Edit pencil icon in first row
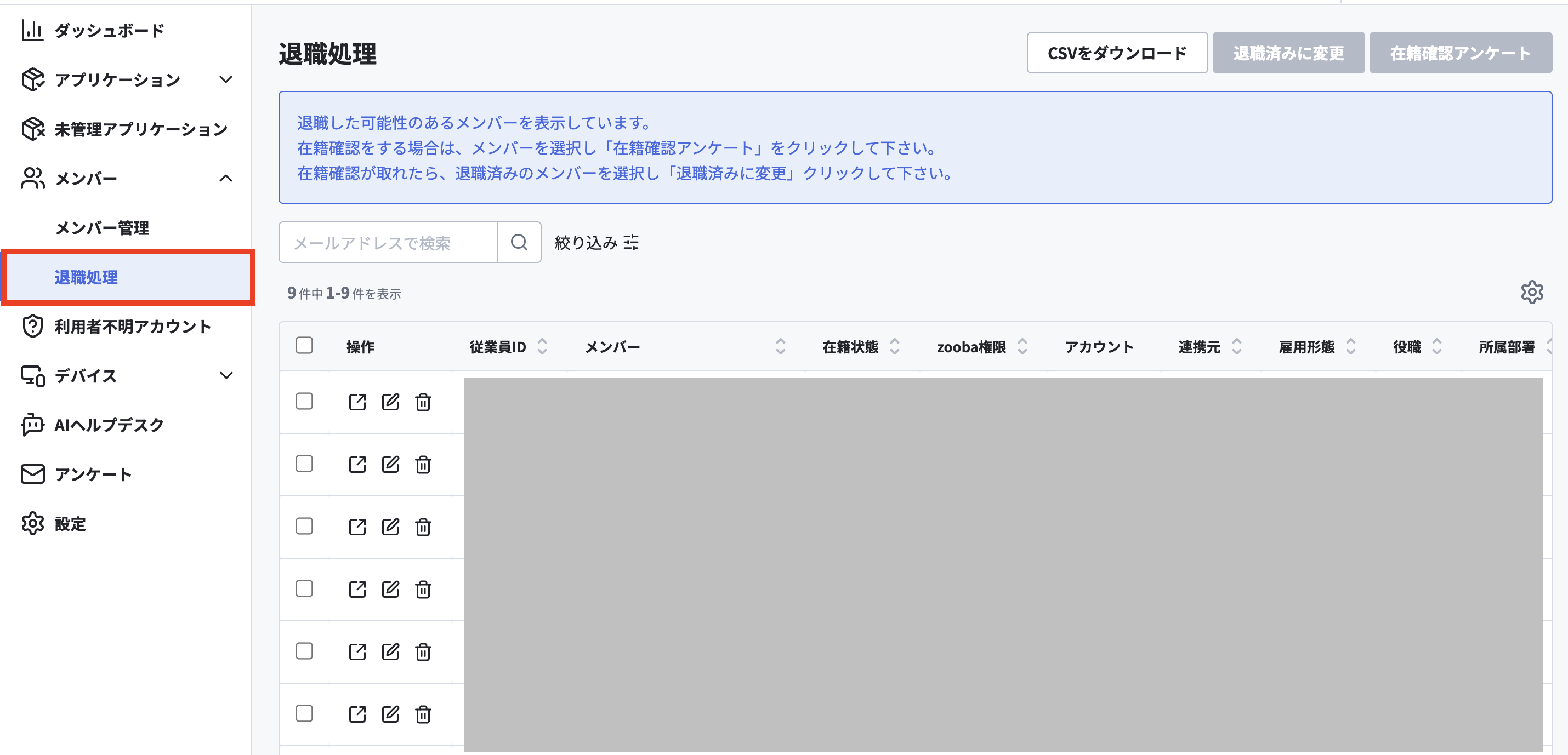Screen dimensions: 1568x755 coord(390,402)
